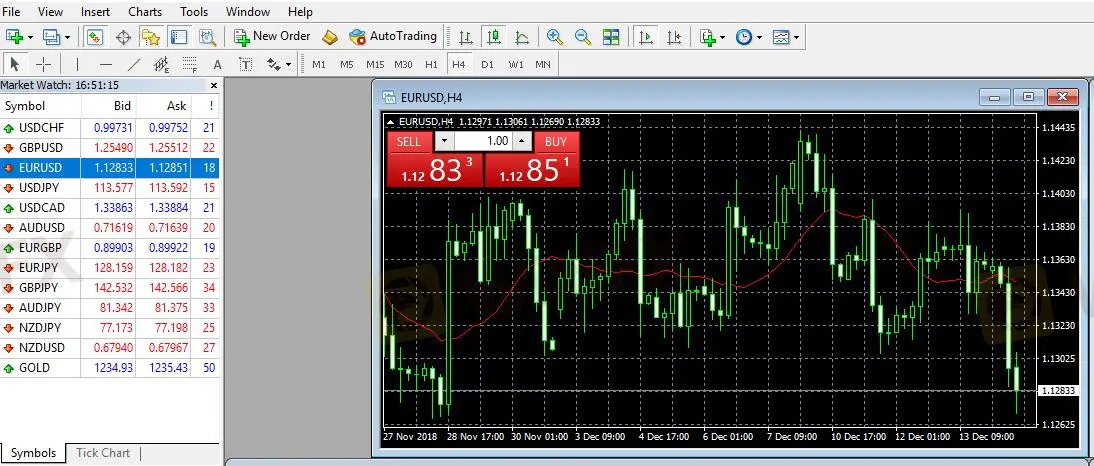Switch to the Tick Chart tab
This screenshot has height=466, width=1094.
click(103, 453)
